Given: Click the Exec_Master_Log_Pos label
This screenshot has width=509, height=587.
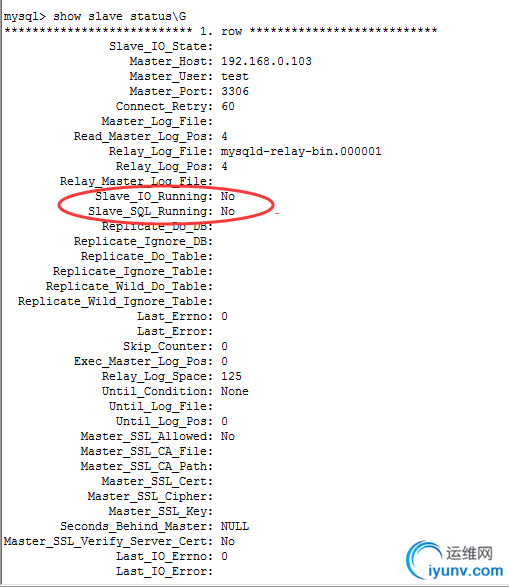Looking at the screenshot, I should coord(143,362).
